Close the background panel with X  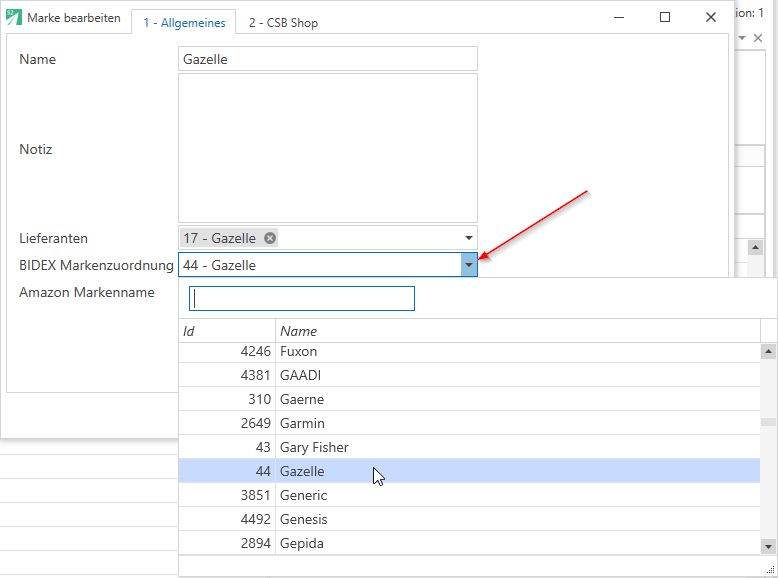point(758,38)
